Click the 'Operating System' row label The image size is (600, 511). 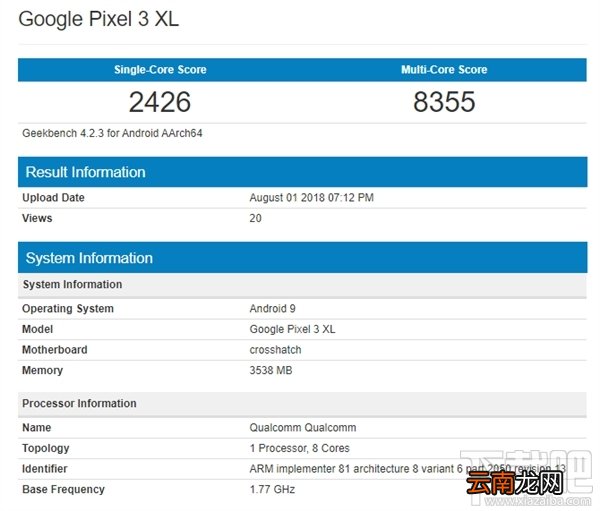[68, 309]
